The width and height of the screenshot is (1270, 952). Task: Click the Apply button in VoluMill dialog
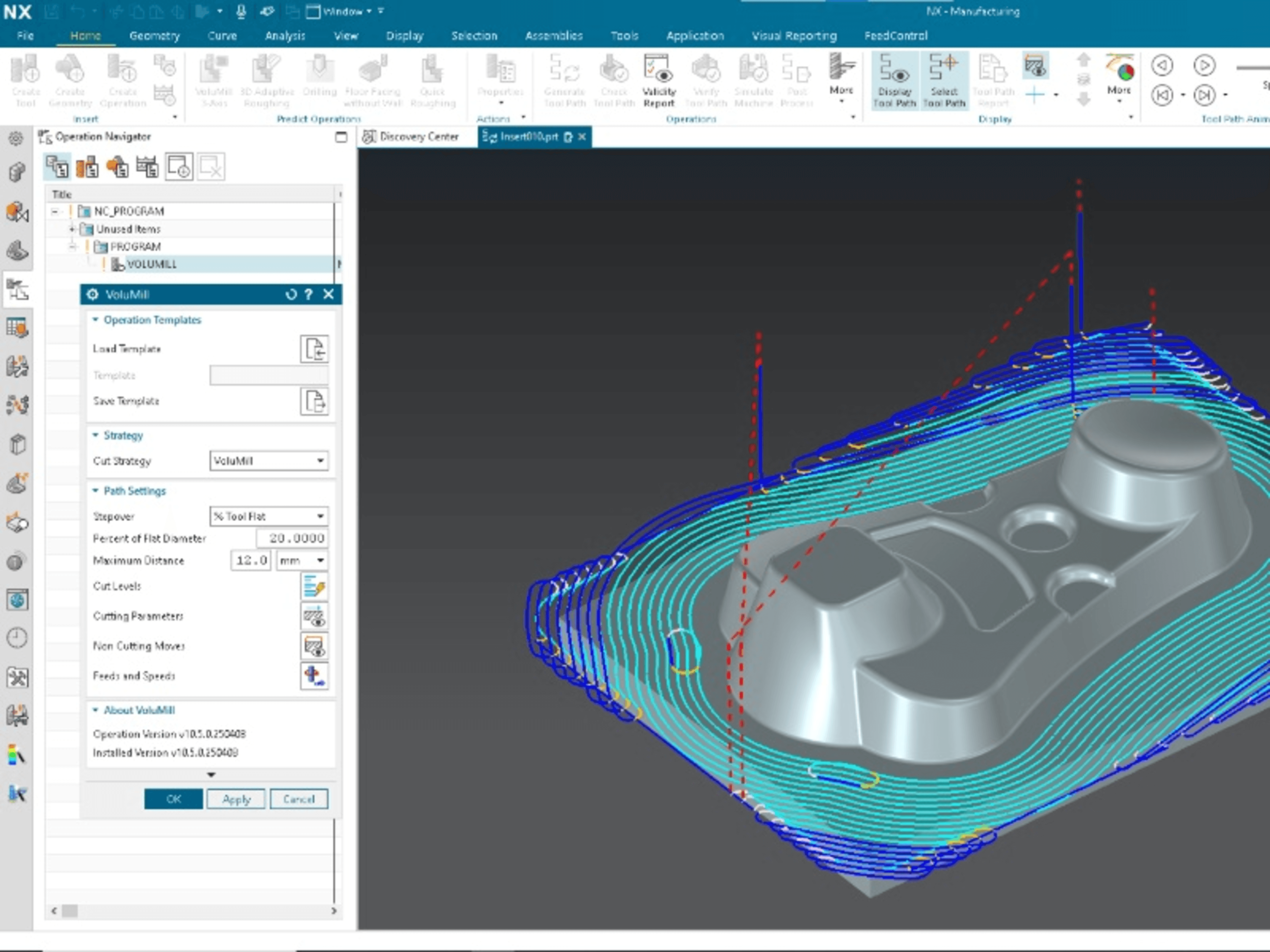pyautogui.click(x=235, y=800)
